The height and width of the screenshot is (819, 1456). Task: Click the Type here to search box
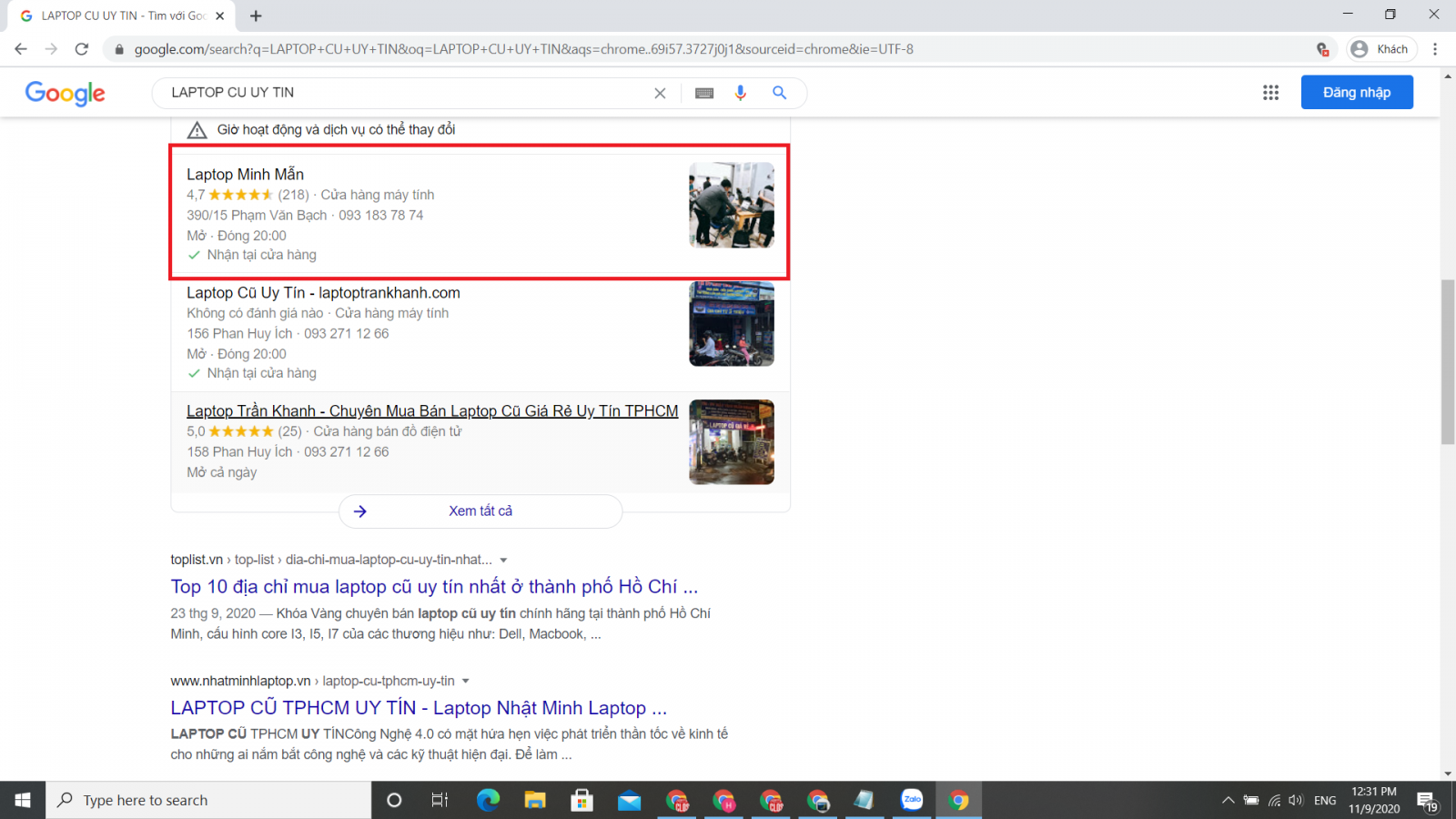click(x=208, y=800)
